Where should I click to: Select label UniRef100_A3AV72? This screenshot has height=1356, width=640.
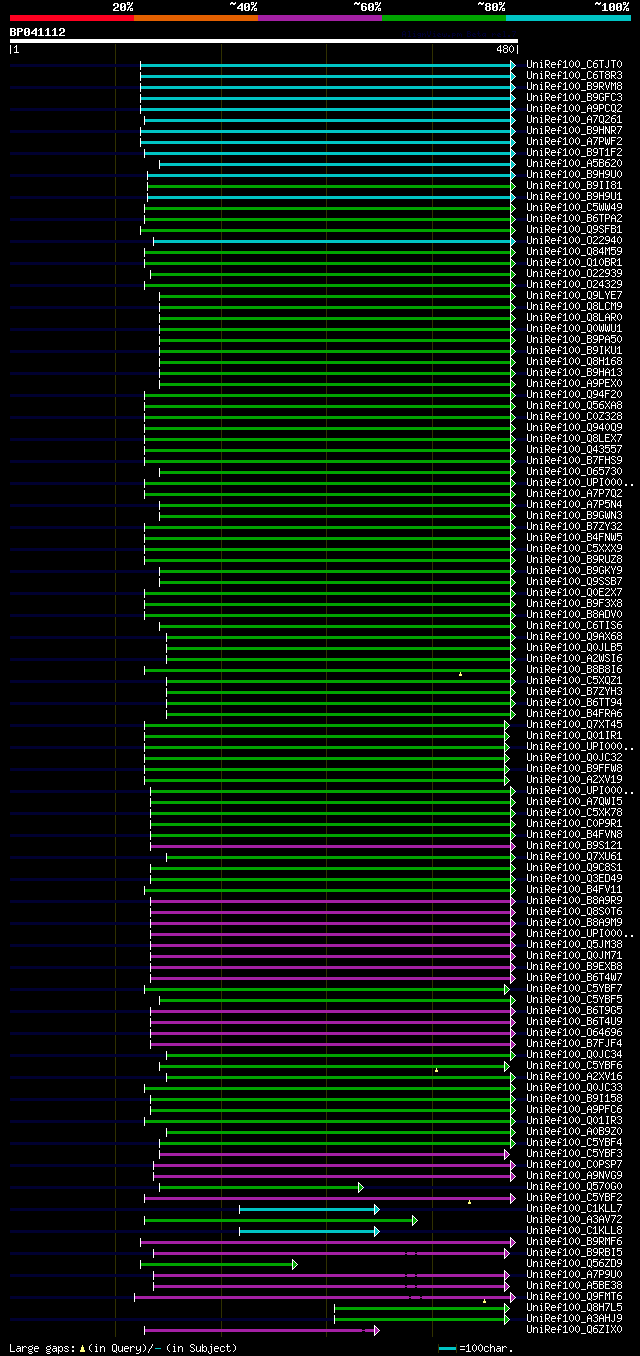574,1219
